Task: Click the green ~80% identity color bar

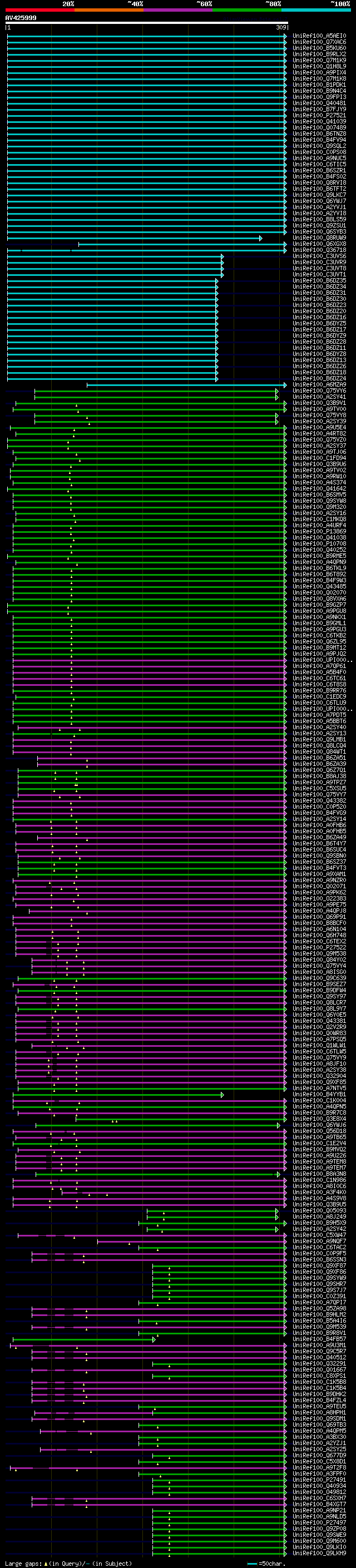Action: (247, 10)
